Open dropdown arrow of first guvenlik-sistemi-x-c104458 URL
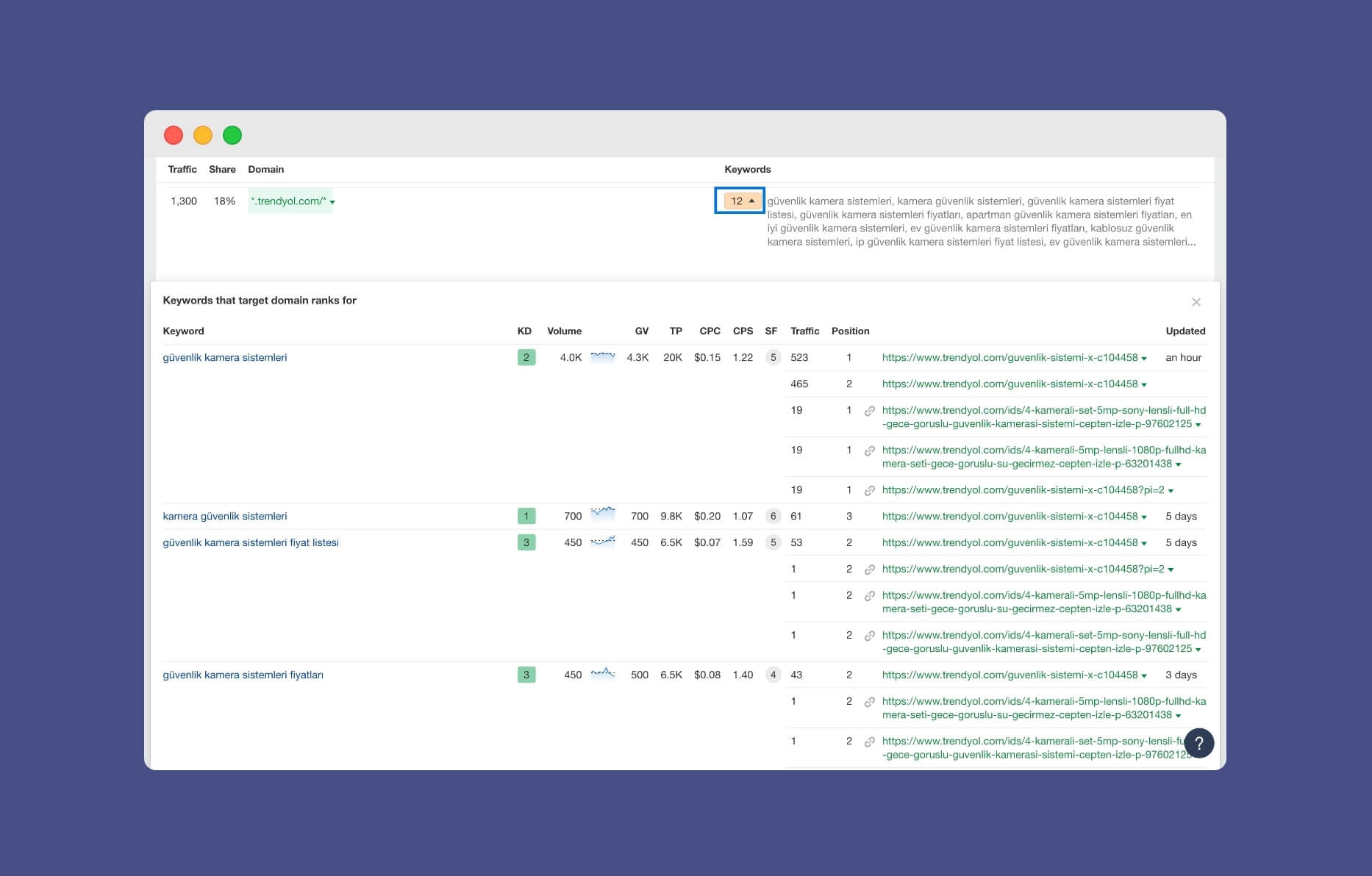The image size is (1372, 876). click(x=1144, y=358)
